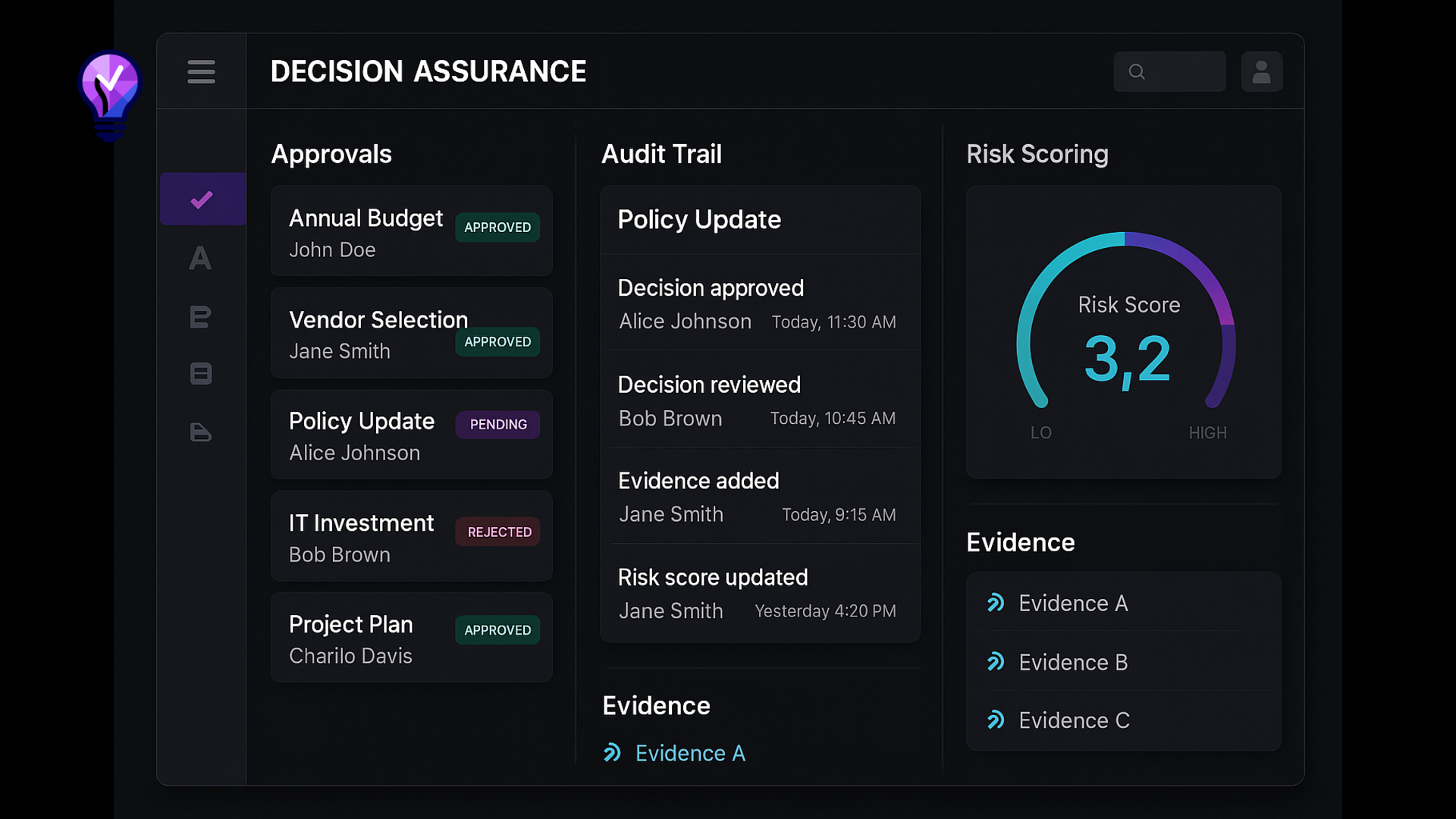This screenshot has height=819, width=1456.
Task: Open Evidence A link under Audit Trail
Action: click(689, 753)
